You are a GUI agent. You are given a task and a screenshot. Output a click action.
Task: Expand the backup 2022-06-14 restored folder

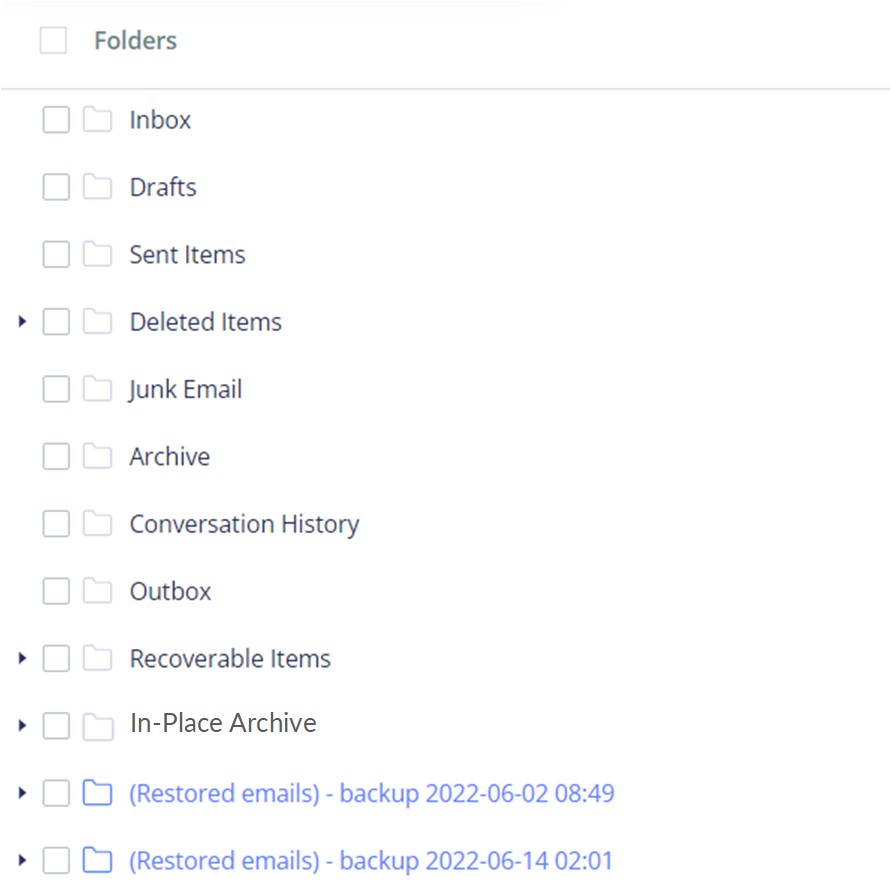click(x=21, y=860)
